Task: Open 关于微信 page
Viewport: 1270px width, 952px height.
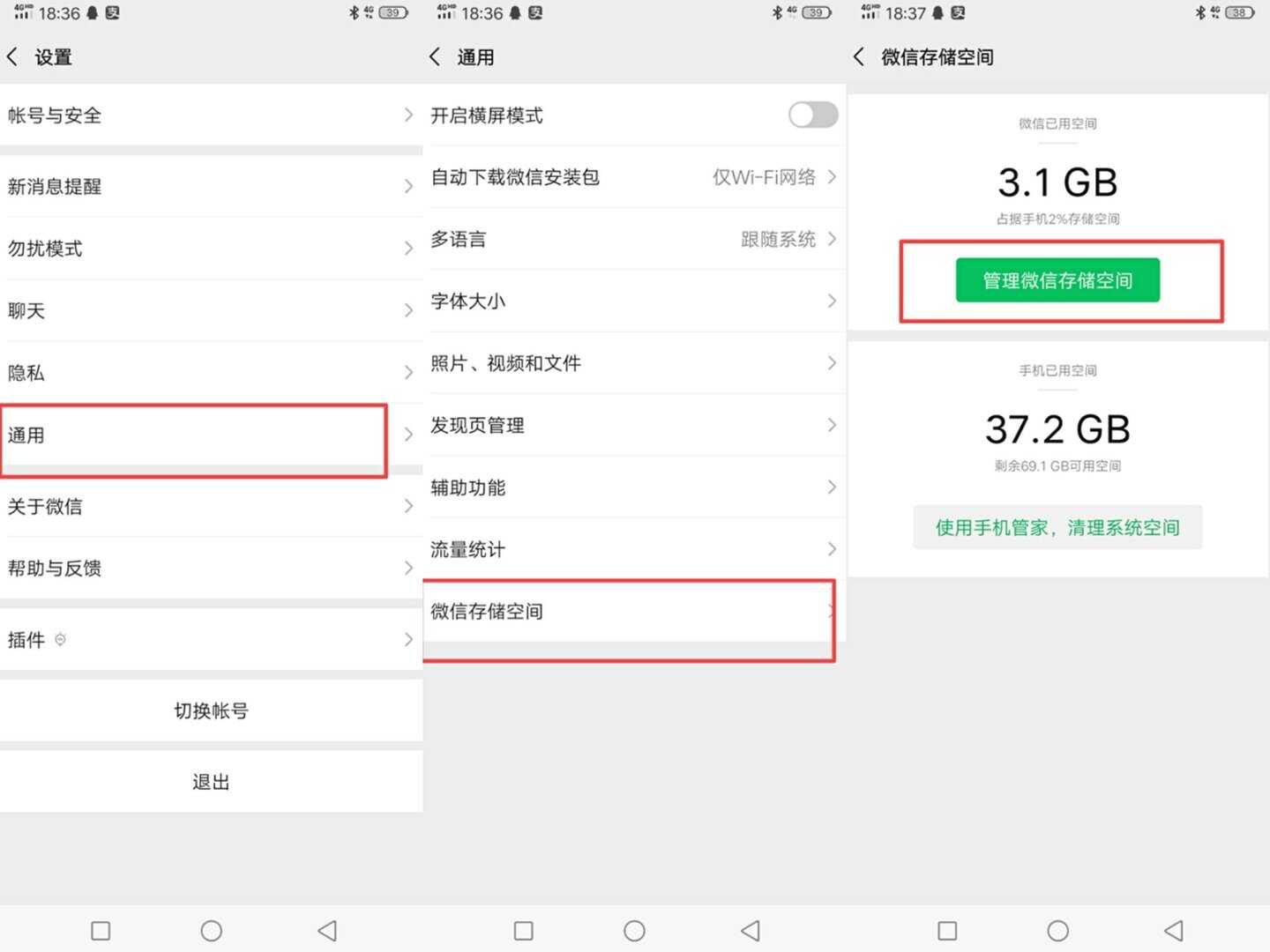Action: tap(212, 506)
